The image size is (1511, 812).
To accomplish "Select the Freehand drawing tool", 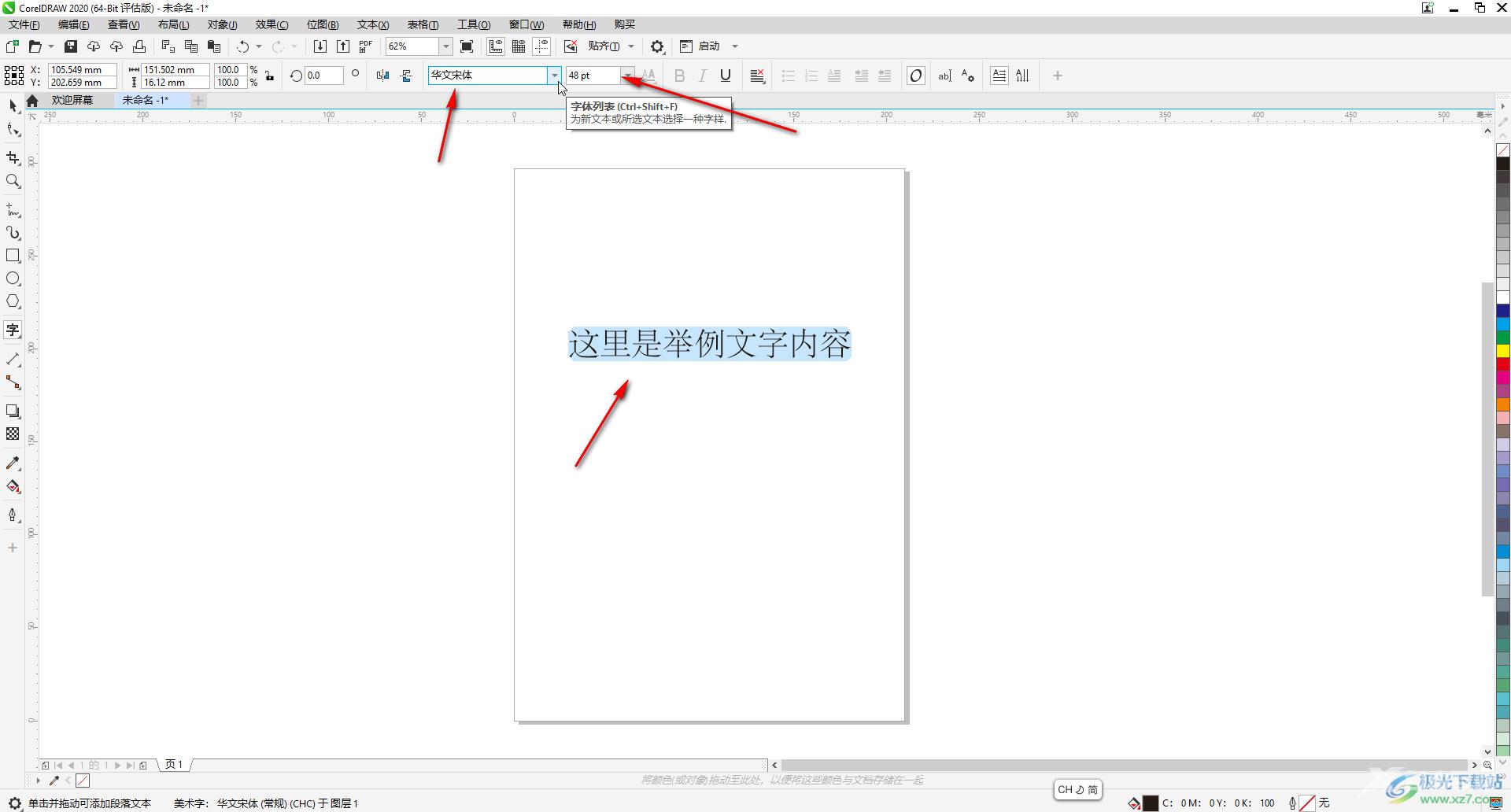I will 13,209.
